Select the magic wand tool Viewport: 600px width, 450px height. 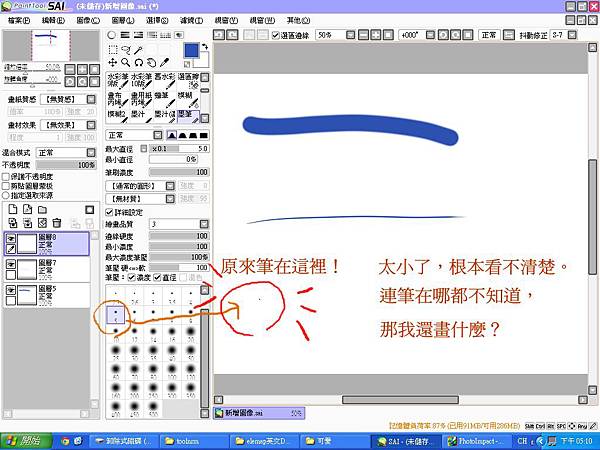(139, 50)
